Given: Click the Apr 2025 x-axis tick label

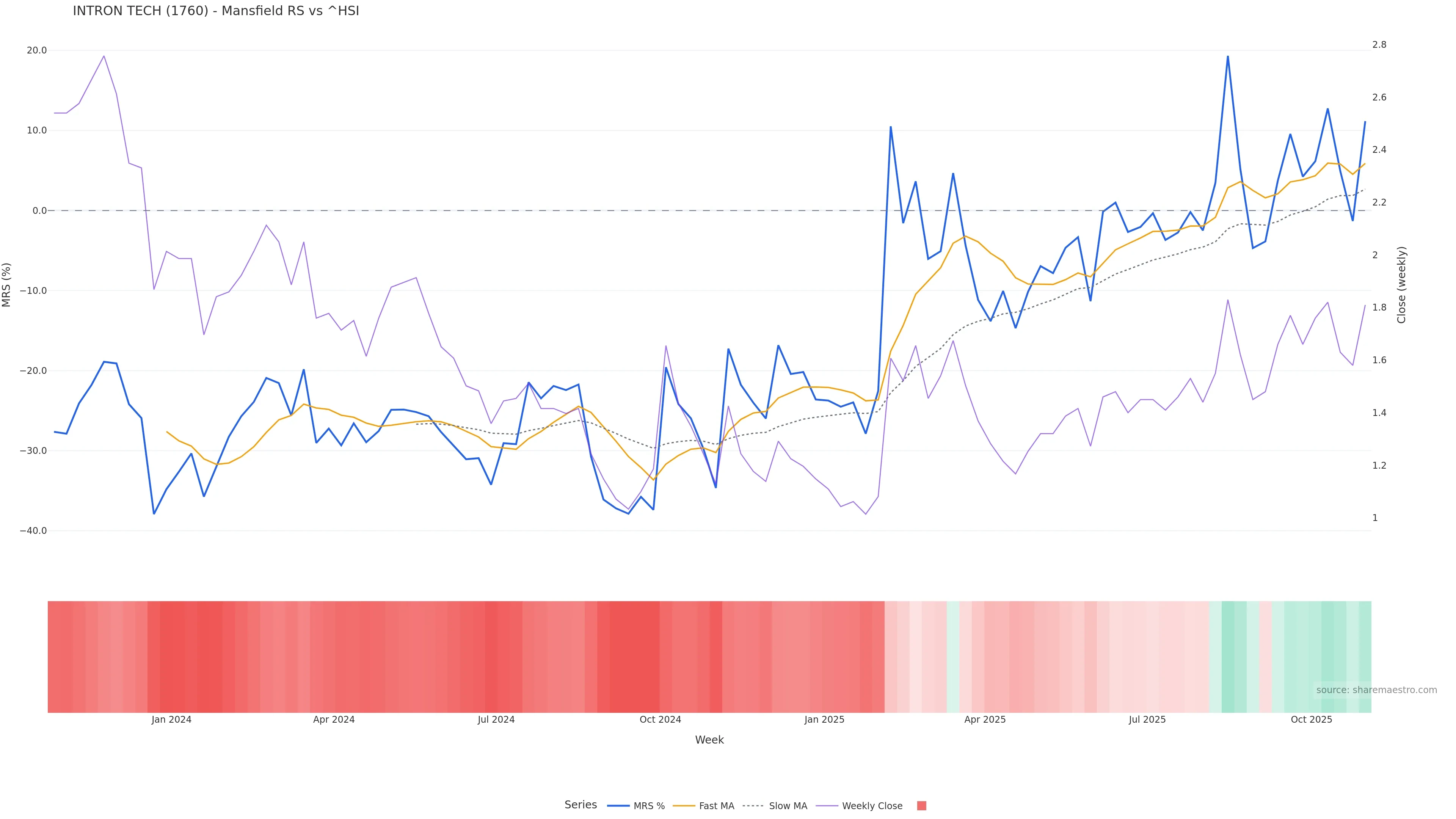Looking at the screenshot, I should 985,720.
